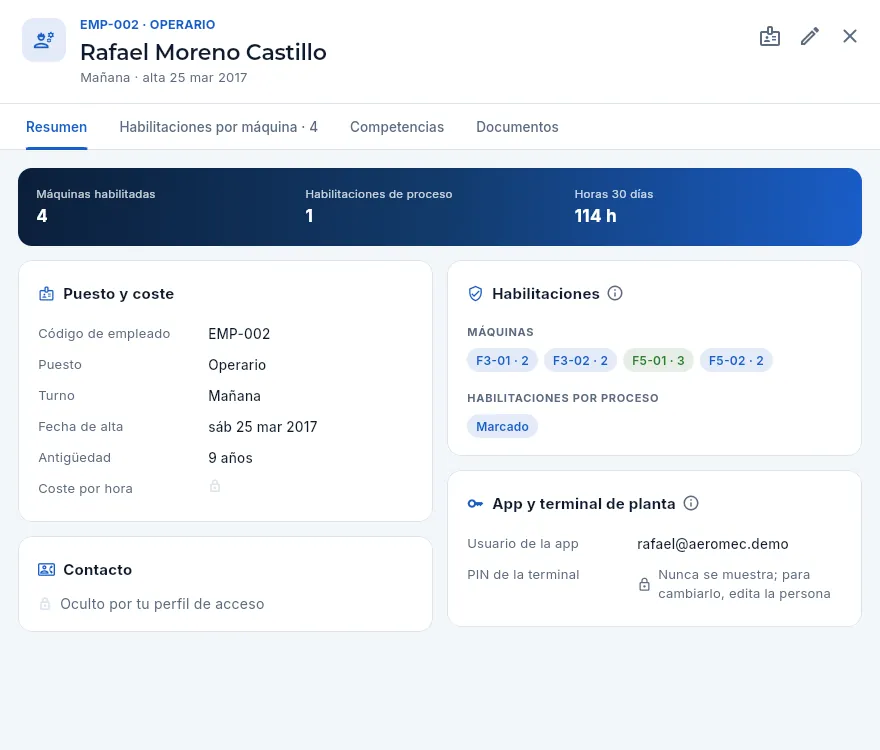Image resolution: width=880 pixels, height=750 pixels.
Task: Open the employee badge card icon in header
Action: pyautogui.click(x=769, y=36)
